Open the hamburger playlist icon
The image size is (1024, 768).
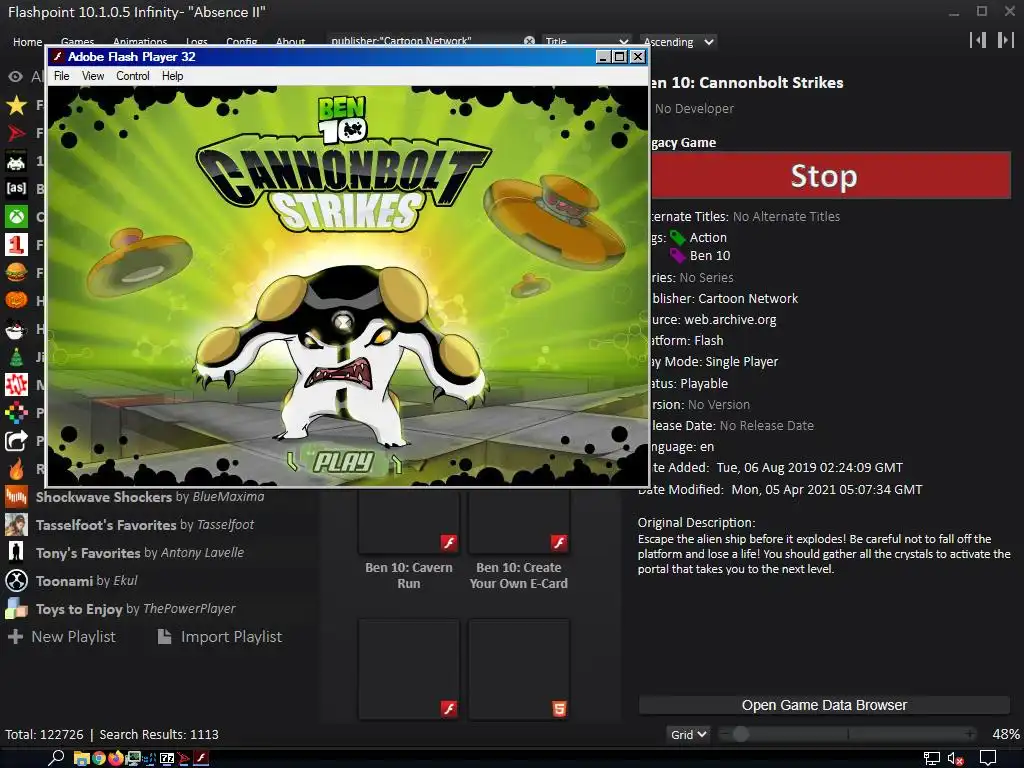[16, 272]
